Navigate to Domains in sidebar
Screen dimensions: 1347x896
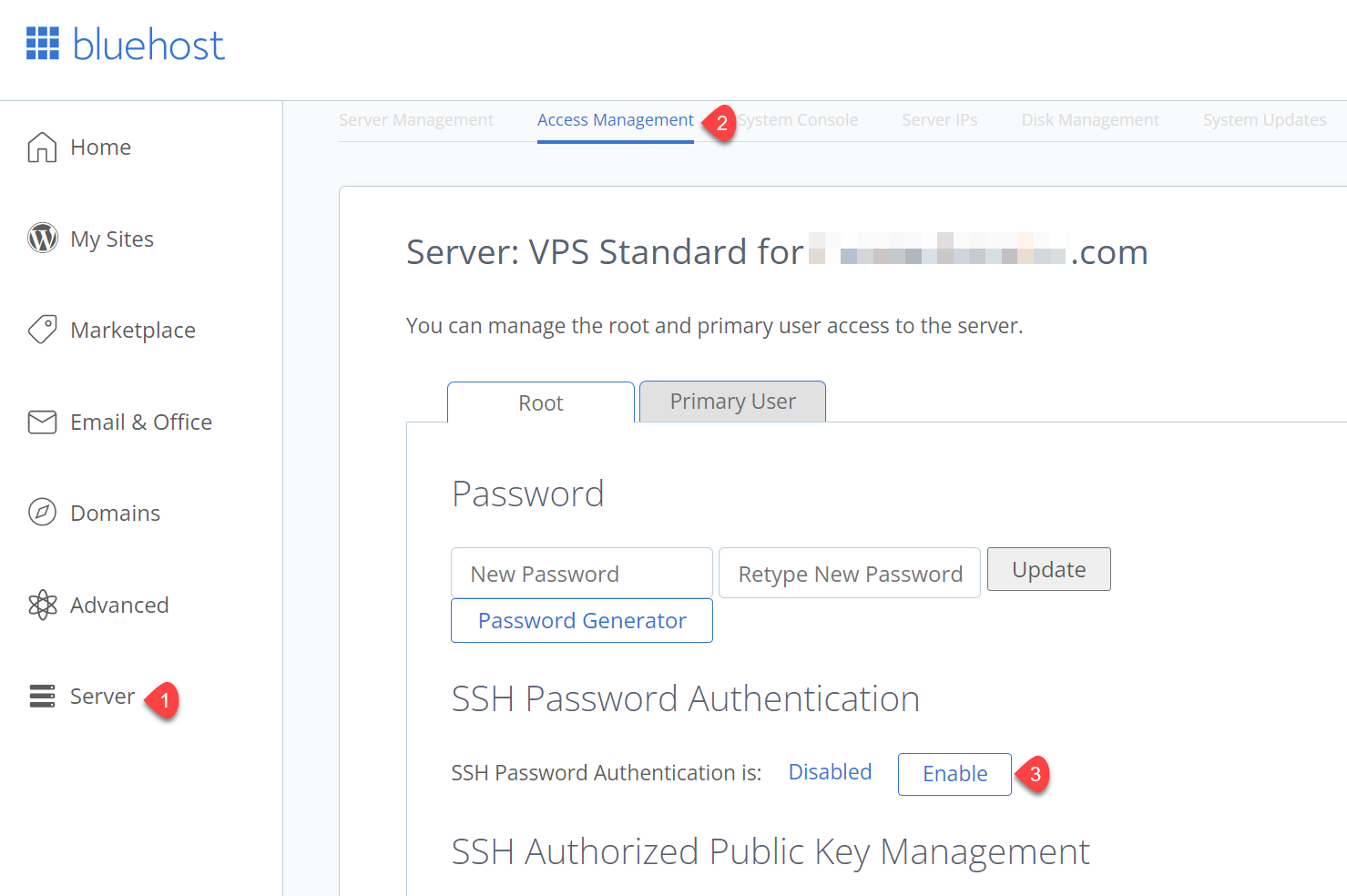pos(116,514)
